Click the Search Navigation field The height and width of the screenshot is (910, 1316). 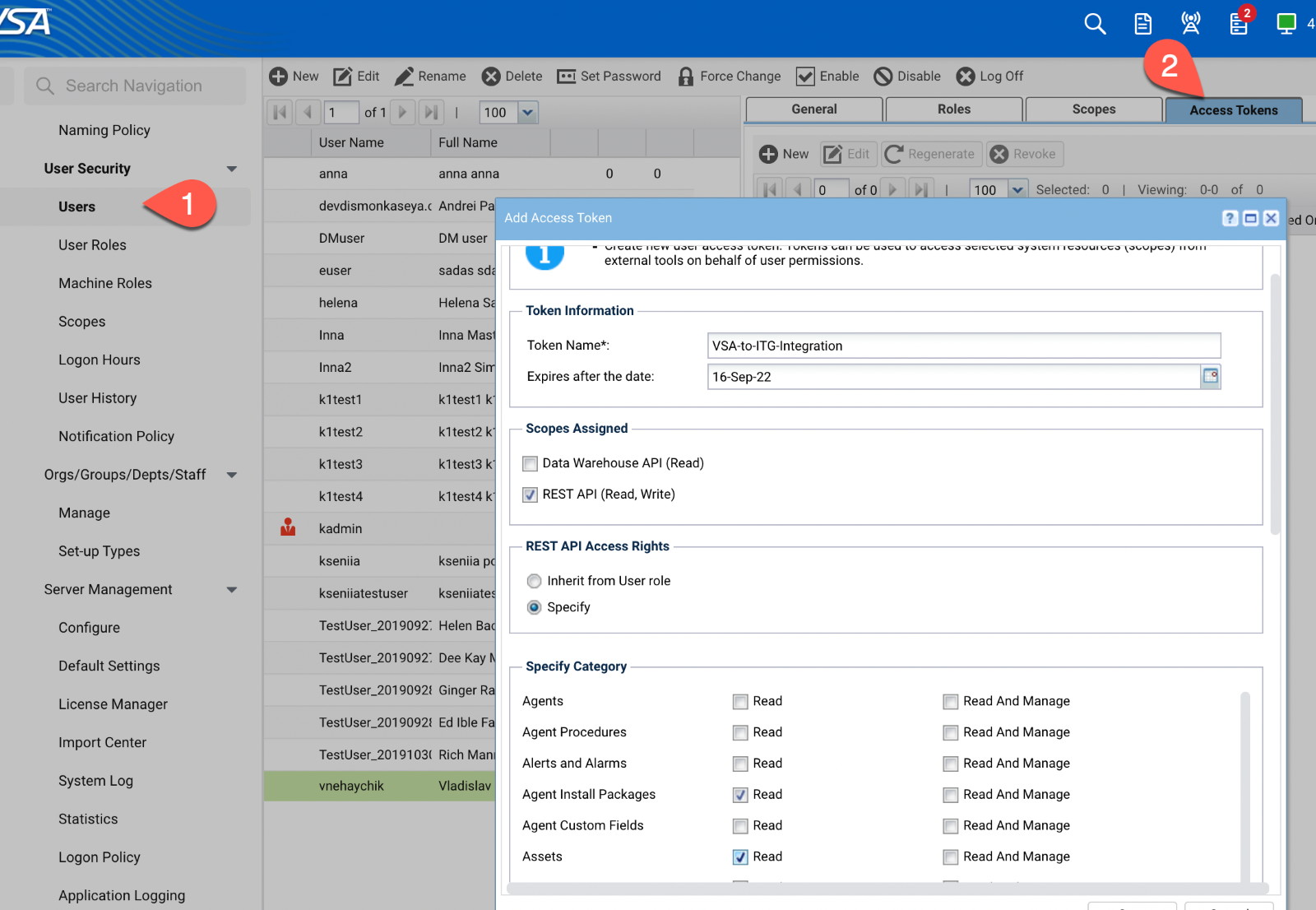pyautogui.click(x=135, y=86)
